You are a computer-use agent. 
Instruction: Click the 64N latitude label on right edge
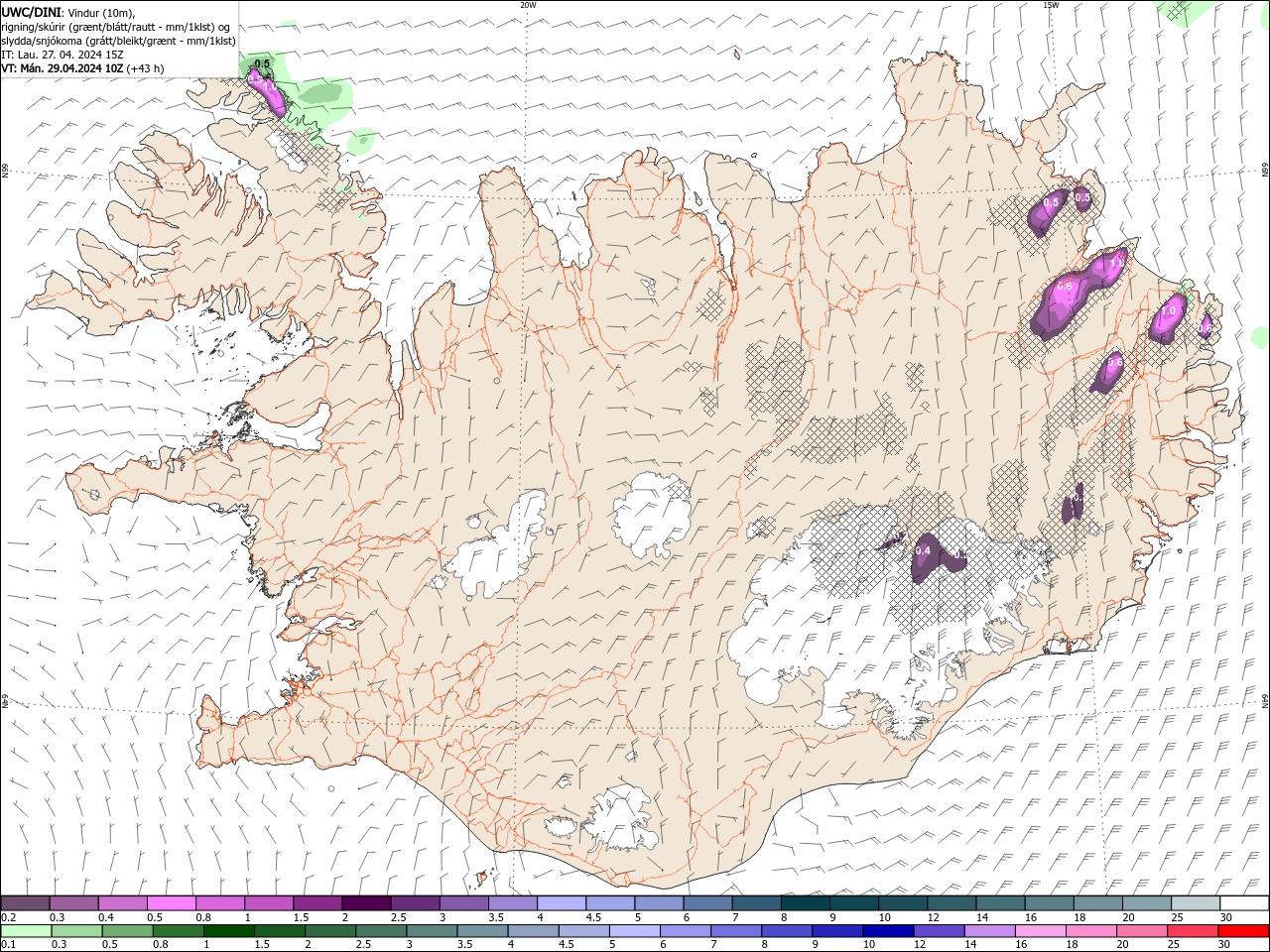[1264, 700]
